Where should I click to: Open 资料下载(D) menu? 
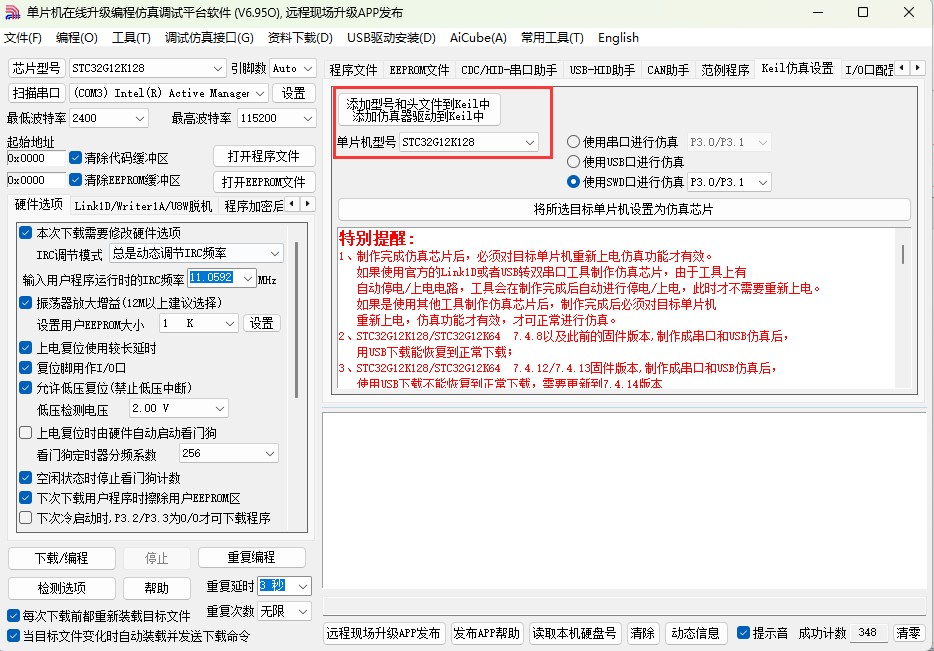300,38
